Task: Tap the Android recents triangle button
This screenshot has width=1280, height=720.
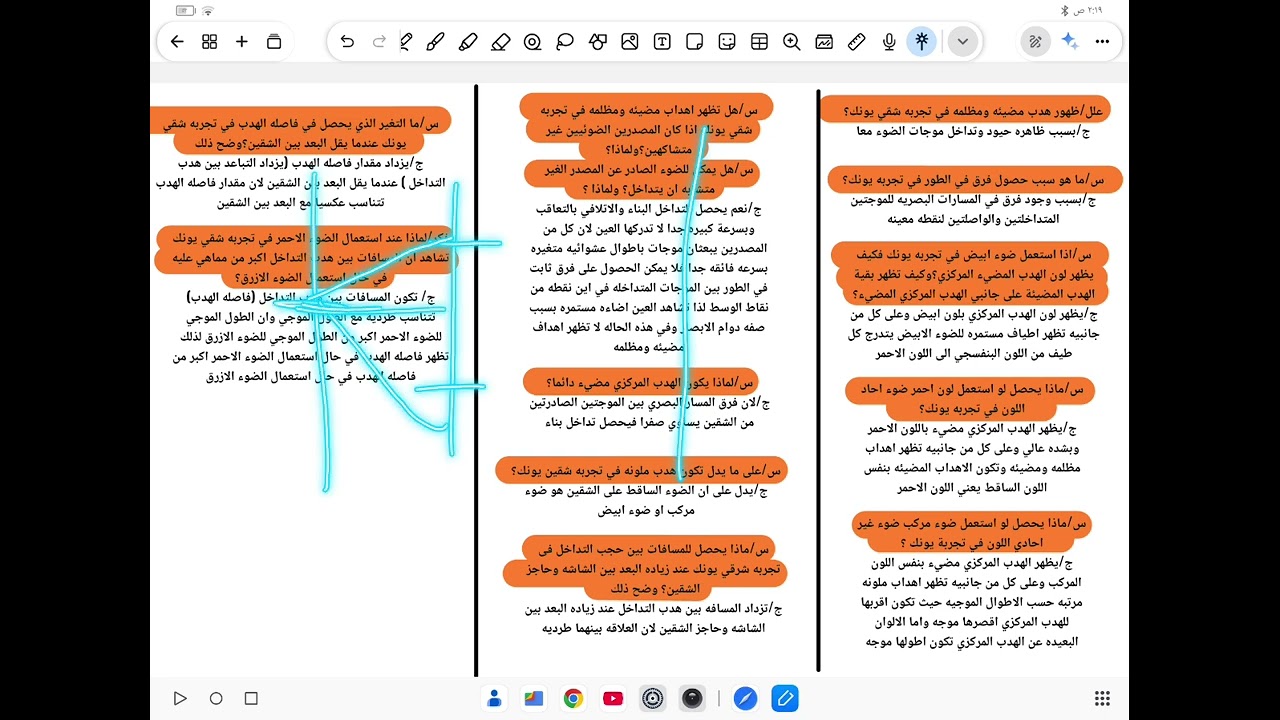Action: tap(180, 698)
